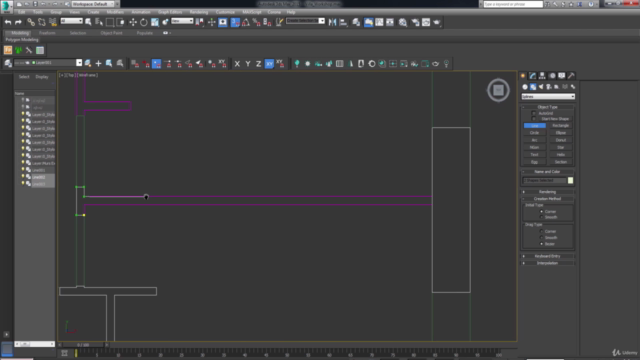This screenshot has width=640, height=360.
Task: Select Initial Type Smooth radio
Action: pyautogui.click(x=542, y=217)
